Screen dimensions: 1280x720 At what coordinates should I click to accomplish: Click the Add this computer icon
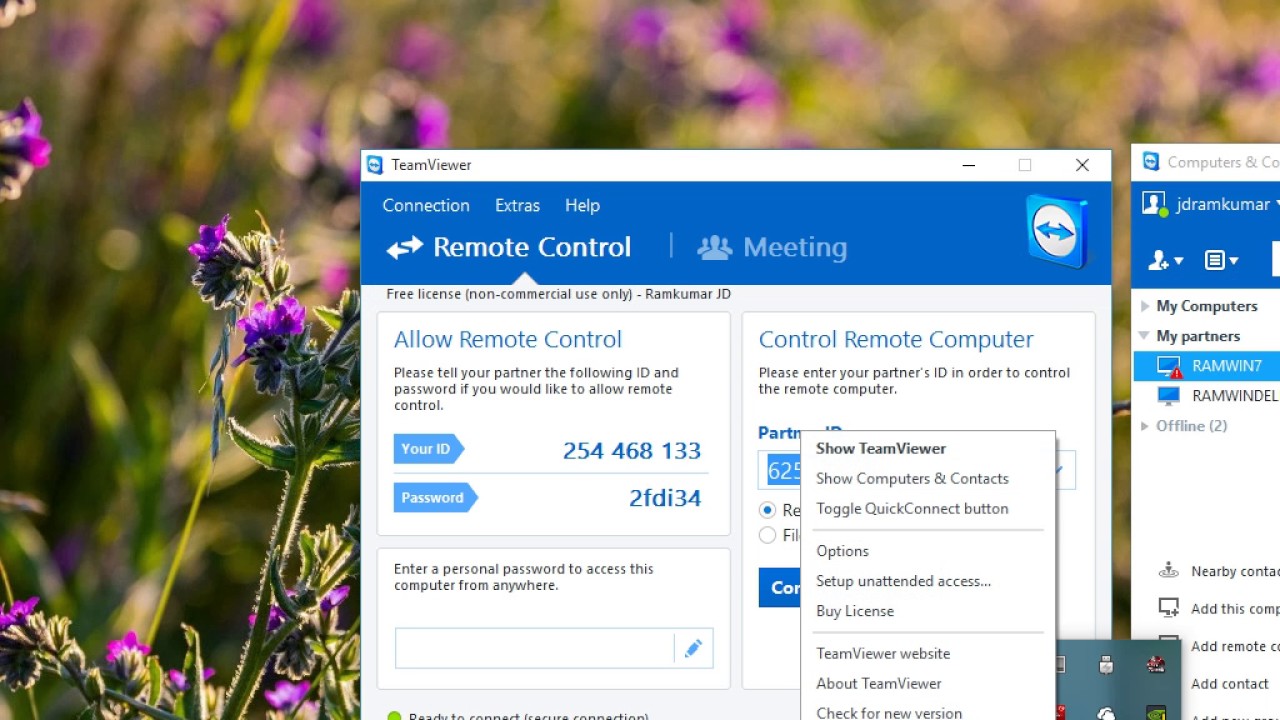pos(1168,608)
